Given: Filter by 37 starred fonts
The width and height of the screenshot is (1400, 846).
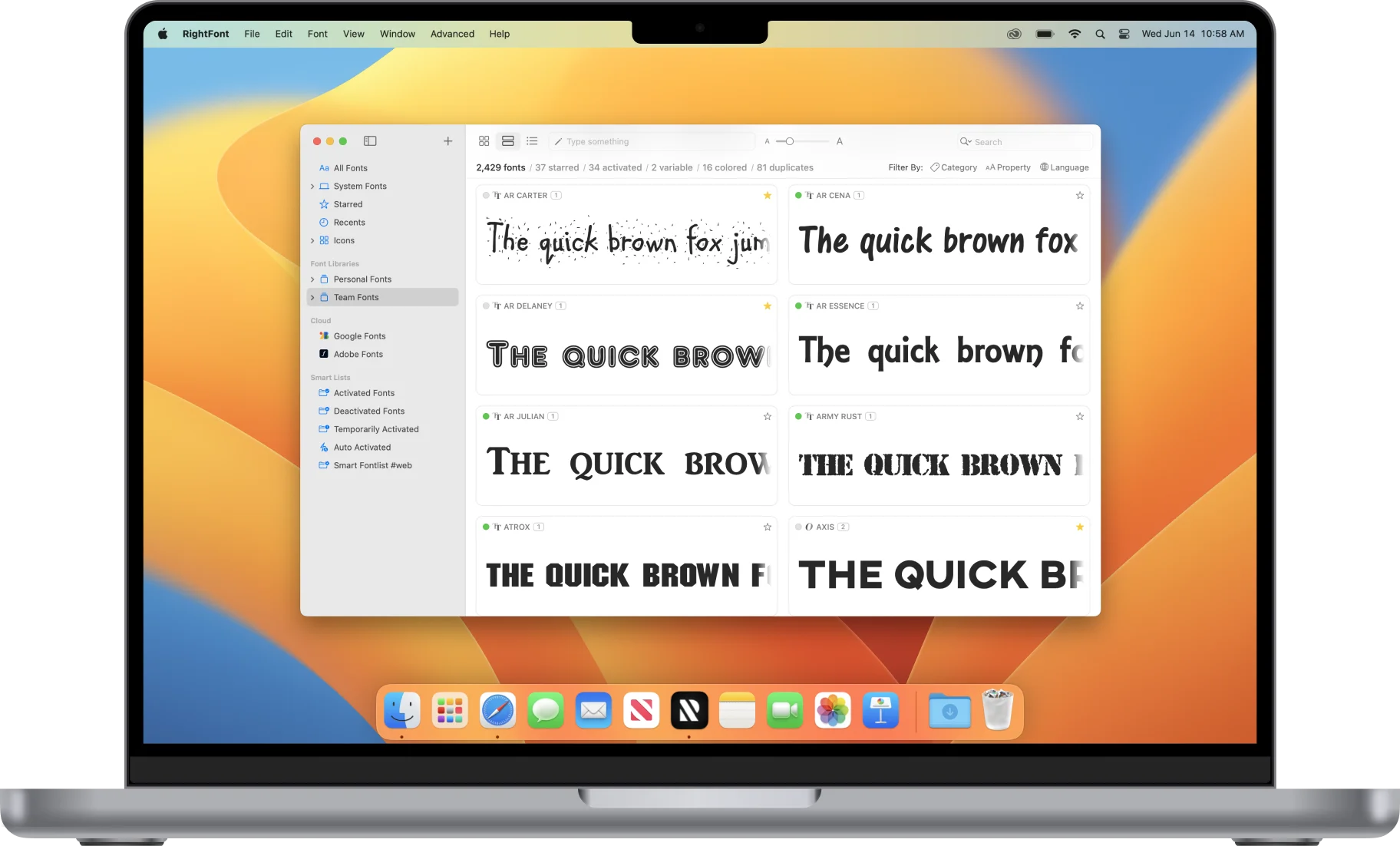Looking at the screenshot, I should pyautogui.click(x=557, y=168).
